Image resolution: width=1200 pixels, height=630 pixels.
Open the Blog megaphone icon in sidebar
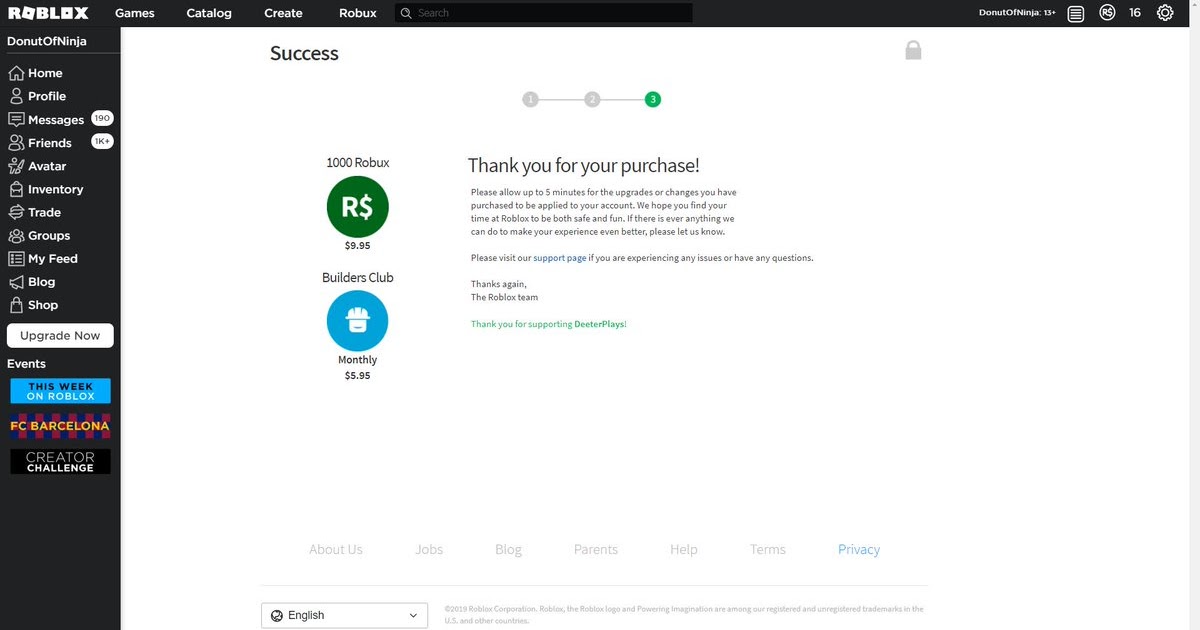tap(16, 282)
